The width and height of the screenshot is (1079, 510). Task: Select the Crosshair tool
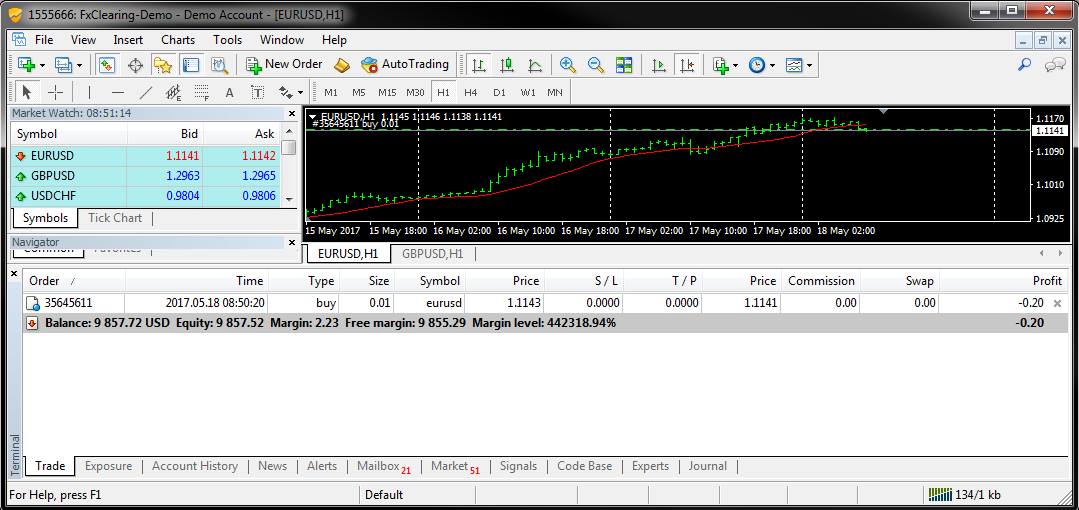pos(55,93)
